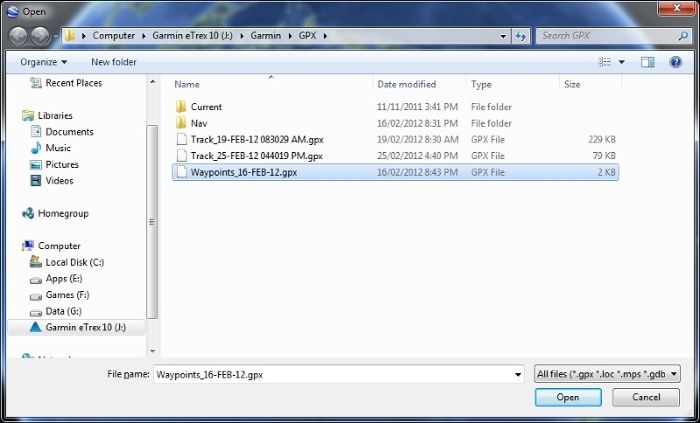Screen dimensions: 700x423
Task: Select Garmin eTrex 10 (J:) in sidebar
Action: 76,328
